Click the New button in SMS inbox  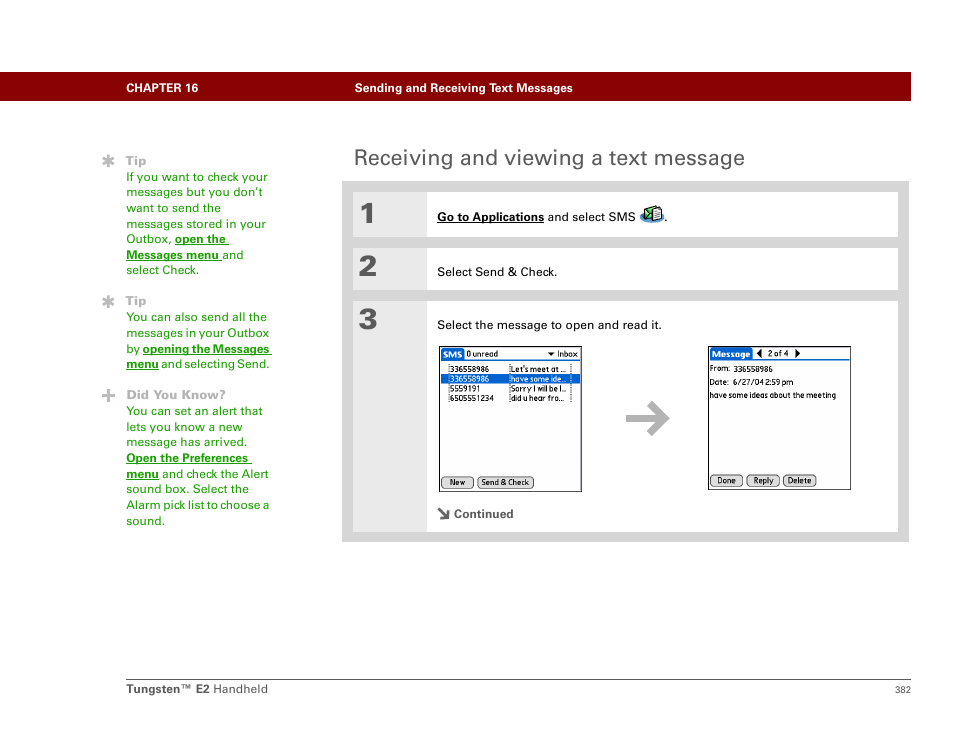(x=457, y=482)
